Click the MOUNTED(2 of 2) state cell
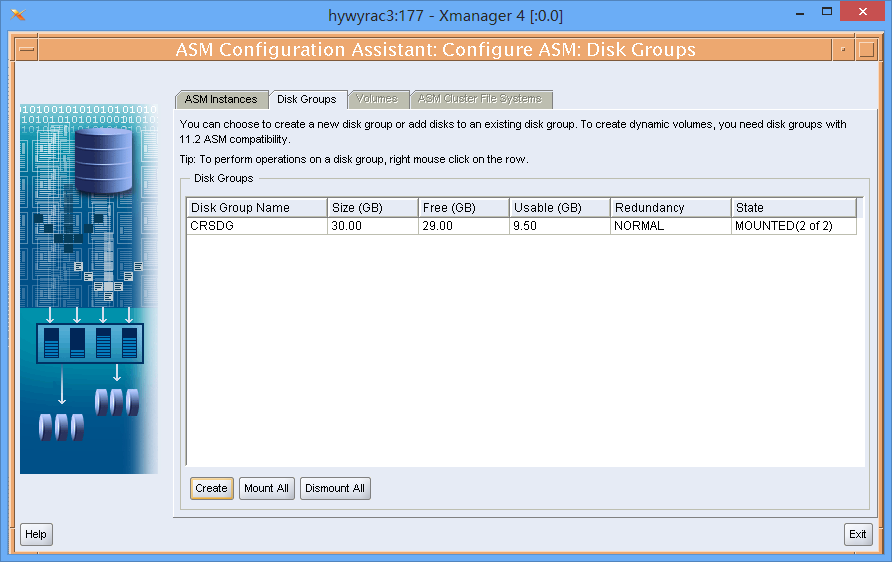The width and height of the screenshot is (892, 562). [794, 226]
